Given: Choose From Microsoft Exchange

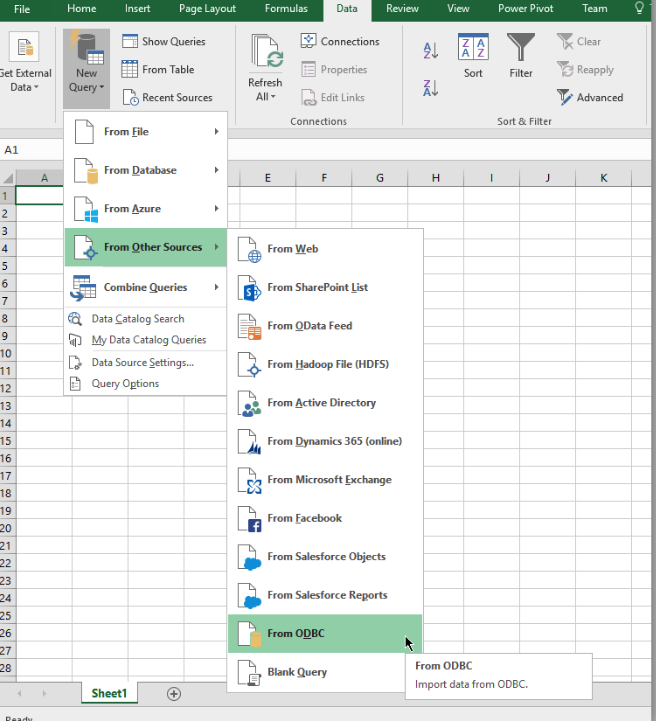Looking at the screenshot, I should pyautogui.click(x=325, y=480).
